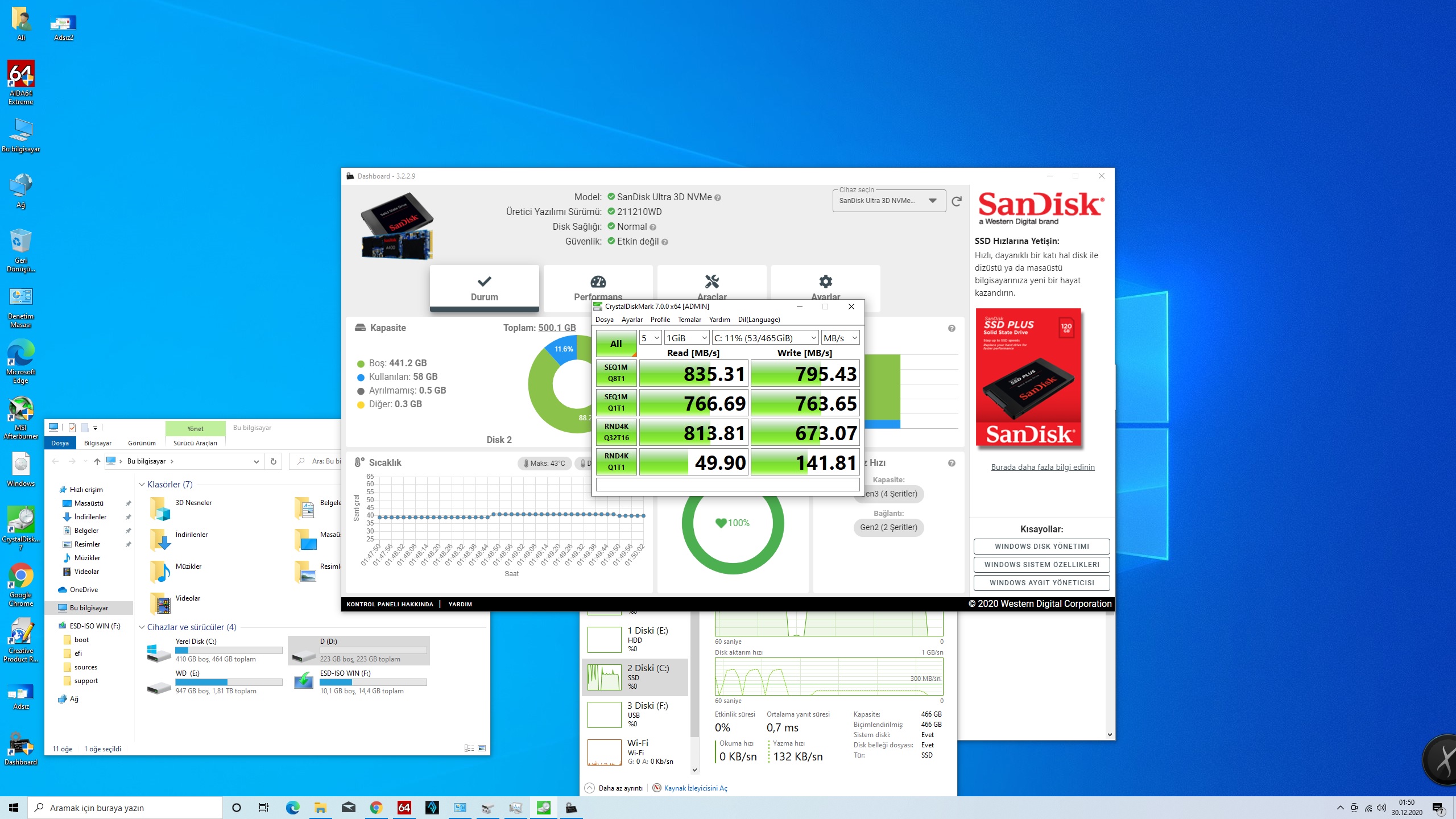Image resolution: width=1456 pixels, height=819 pixels.
Task: Open Dashboard desktop shortcut
Action: [x=21, y=750]
